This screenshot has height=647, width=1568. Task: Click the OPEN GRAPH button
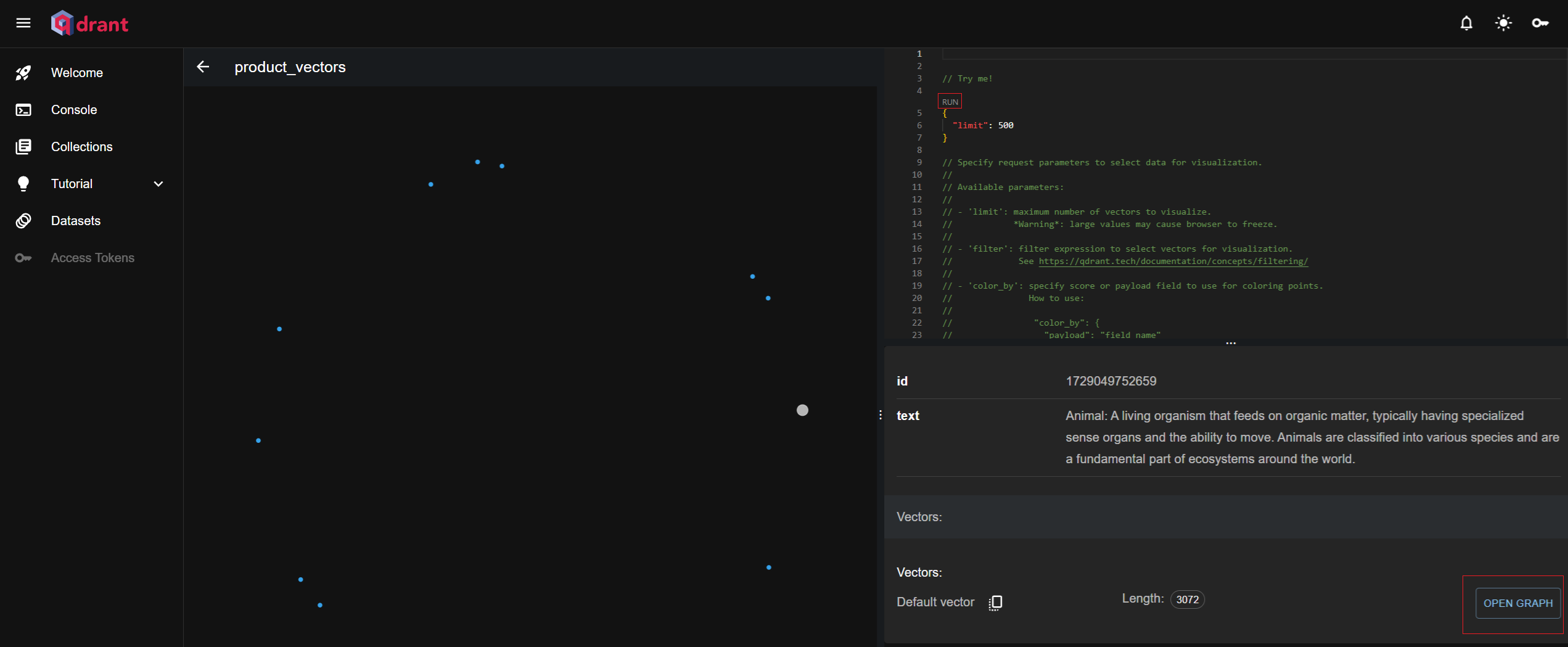1517,603
